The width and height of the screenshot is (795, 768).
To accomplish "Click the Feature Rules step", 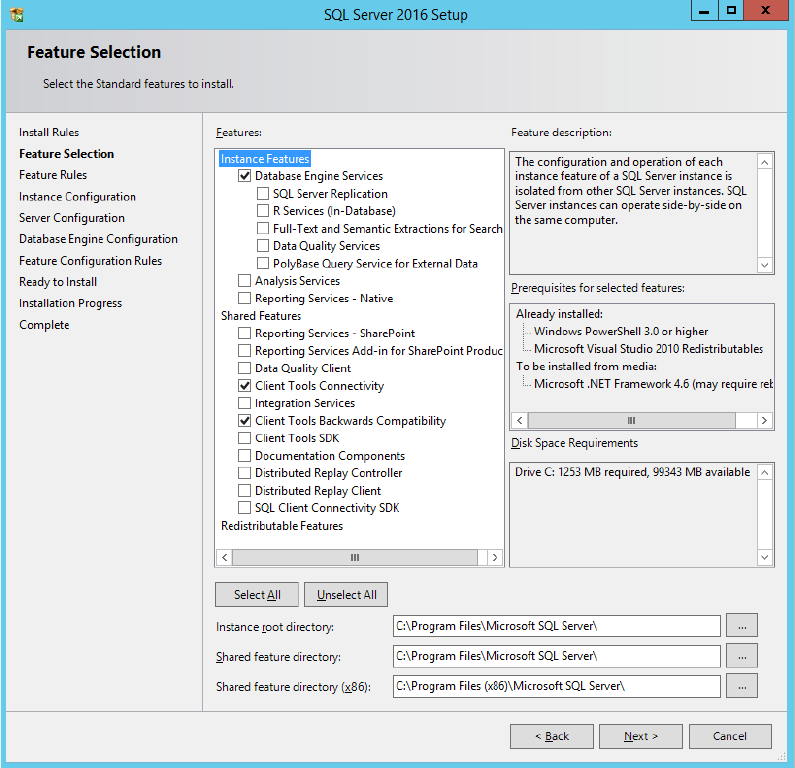I will pos(53,175).
